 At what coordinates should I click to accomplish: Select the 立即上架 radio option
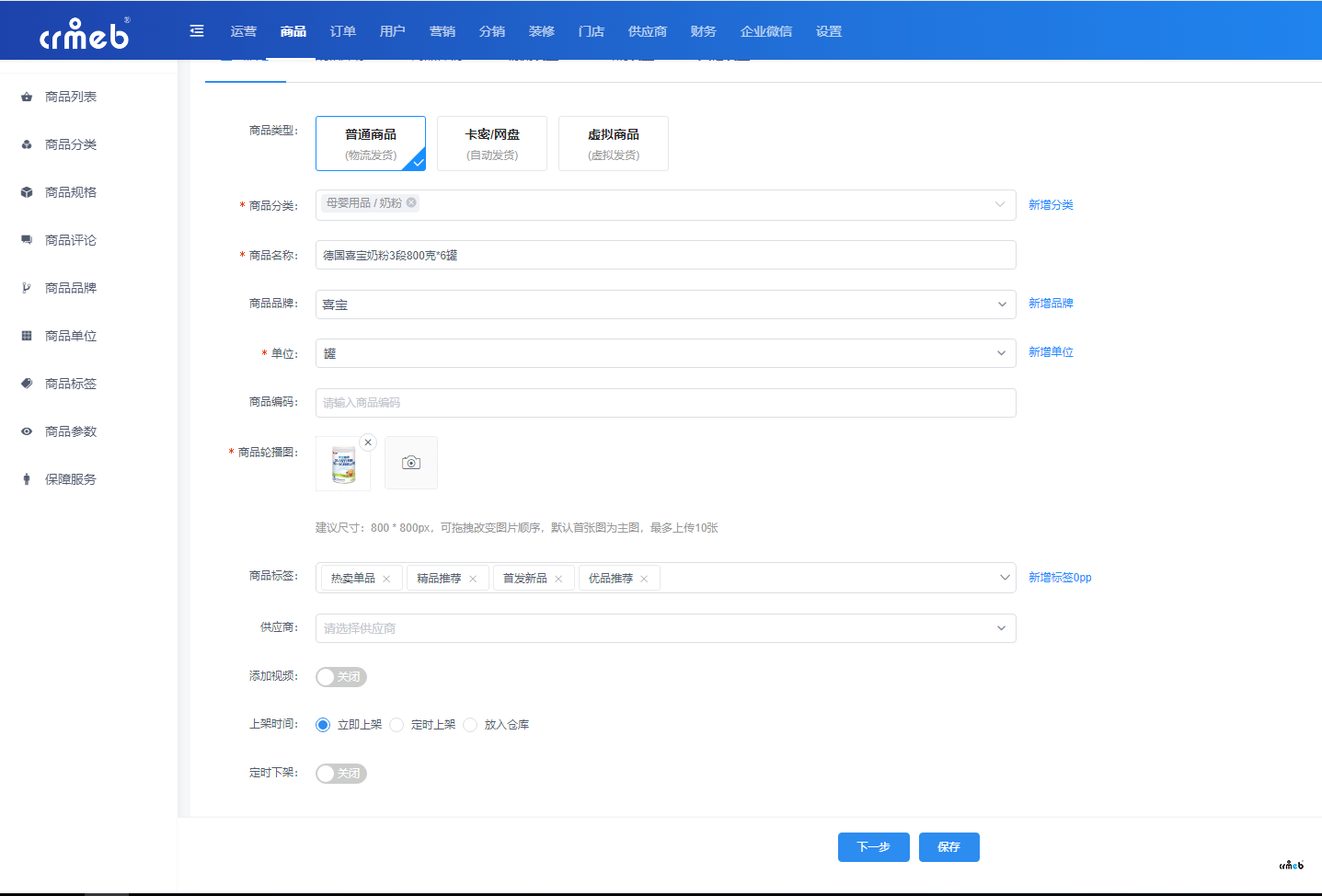tap(323, 725)
